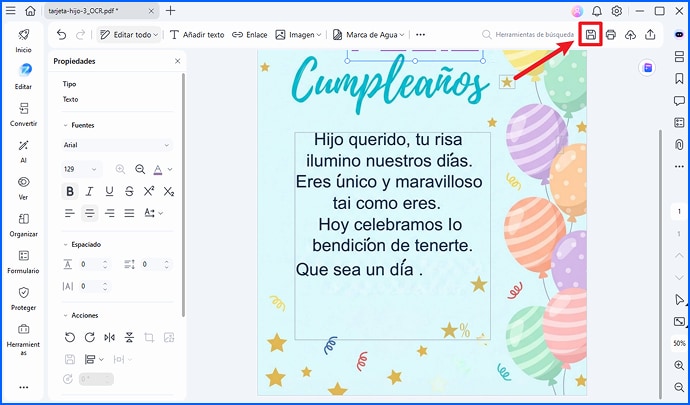Zoom out using the right-side magnifier
Screen dimensions: 690x405
point(679,387)
